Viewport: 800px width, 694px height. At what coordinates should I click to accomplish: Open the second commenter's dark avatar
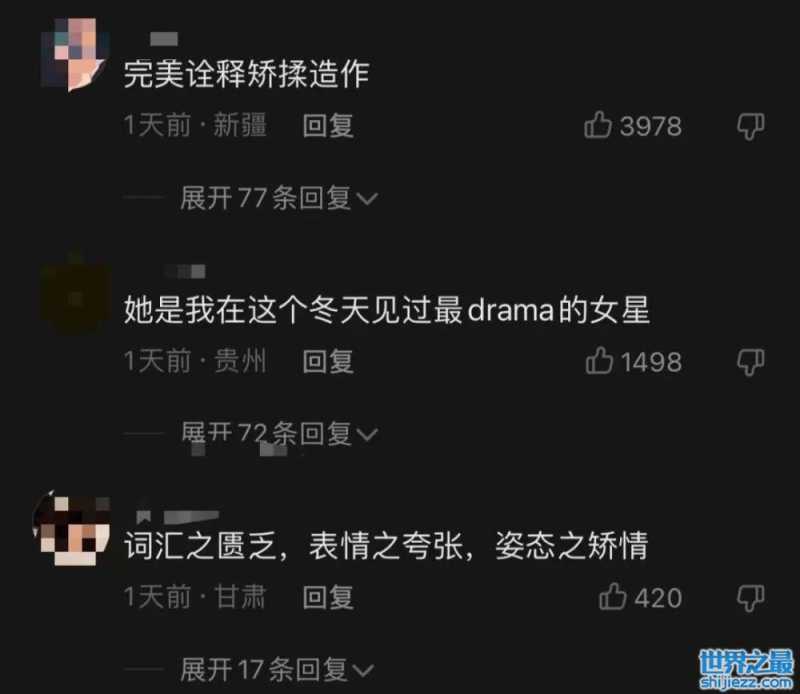click(x=76, y=295)
